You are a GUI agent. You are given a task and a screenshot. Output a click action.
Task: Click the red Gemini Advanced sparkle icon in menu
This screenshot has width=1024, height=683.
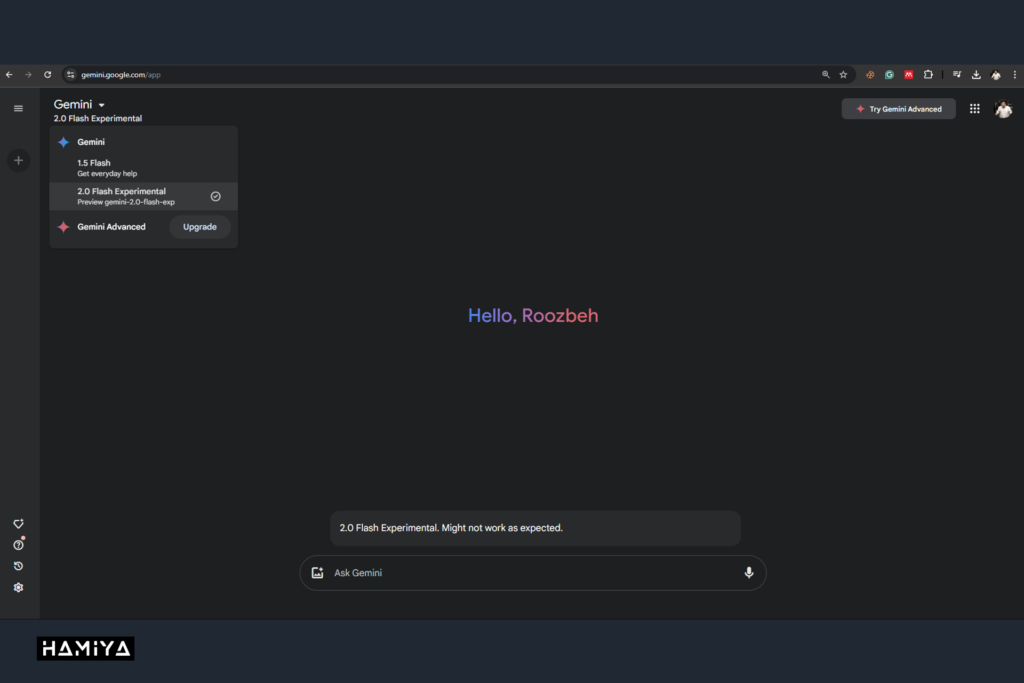point(63,227)
